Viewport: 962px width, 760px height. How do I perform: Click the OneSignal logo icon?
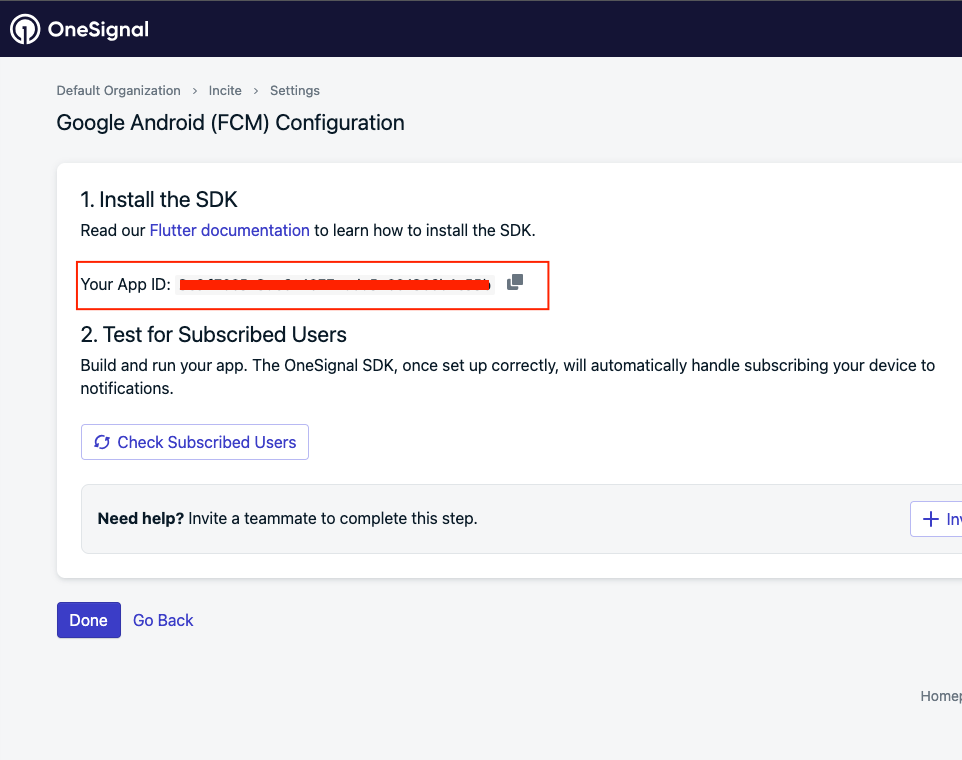coord(25,29)
